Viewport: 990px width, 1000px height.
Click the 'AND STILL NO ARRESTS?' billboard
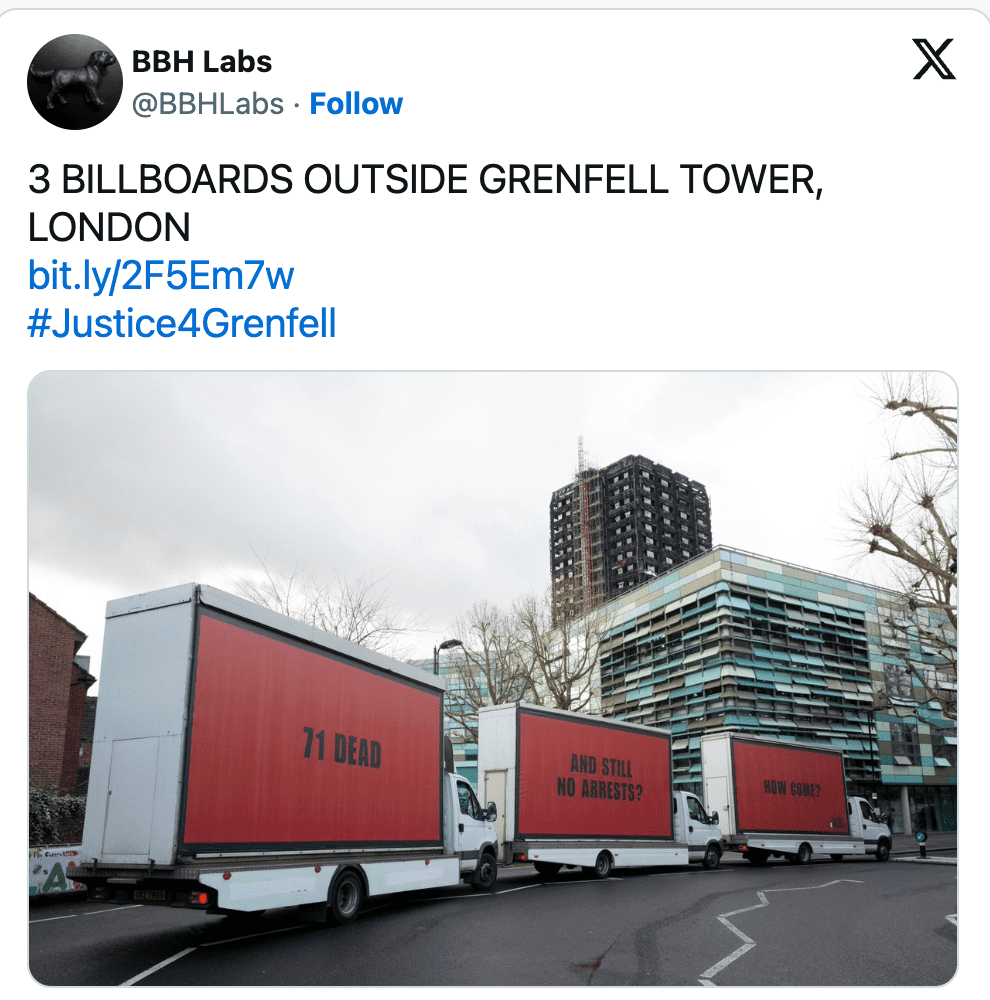click(x=594, y=776)
